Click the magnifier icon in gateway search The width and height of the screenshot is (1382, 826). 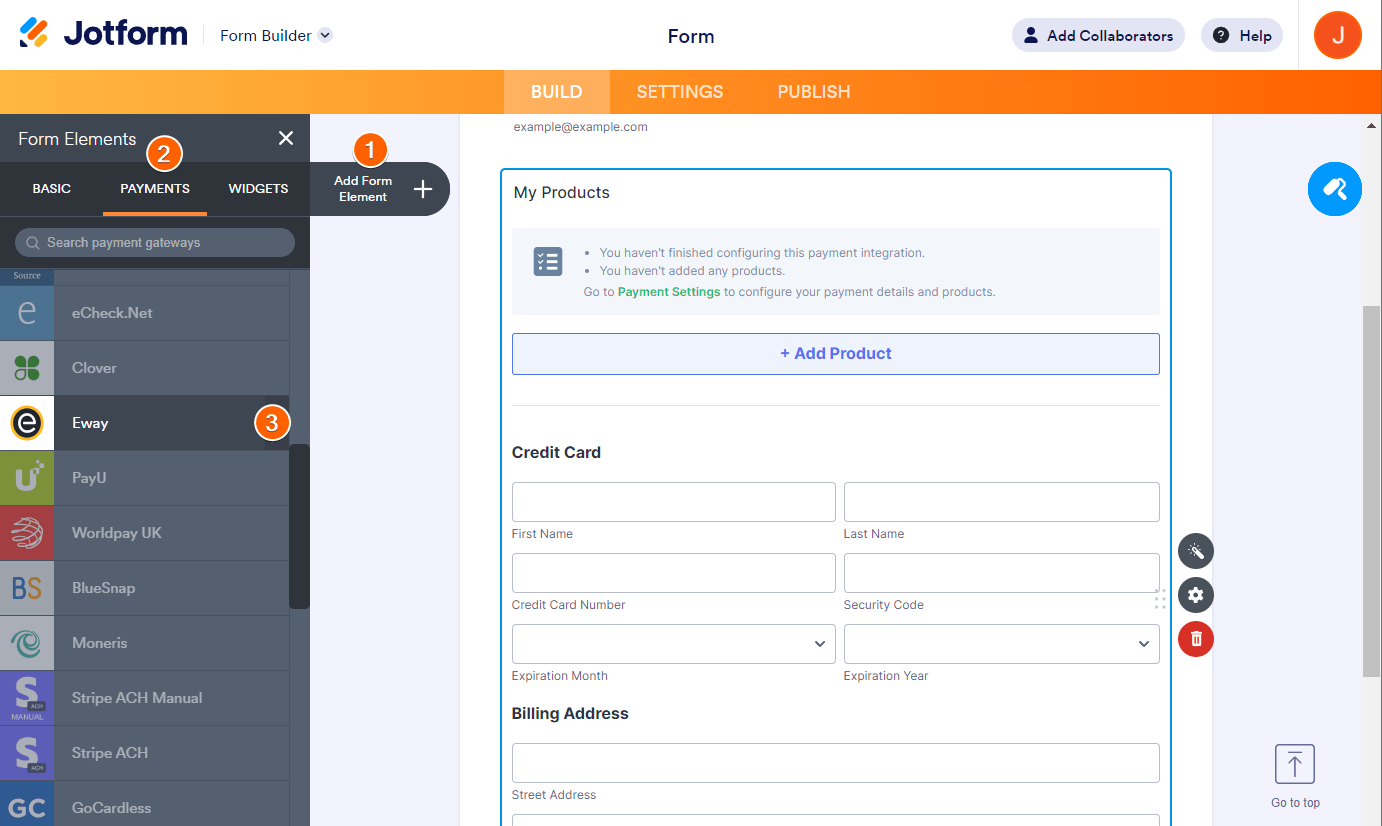click(34, 242)
